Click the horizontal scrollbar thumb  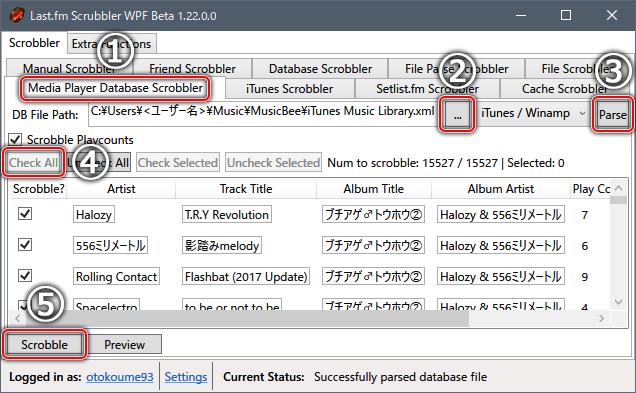[247, 319]
